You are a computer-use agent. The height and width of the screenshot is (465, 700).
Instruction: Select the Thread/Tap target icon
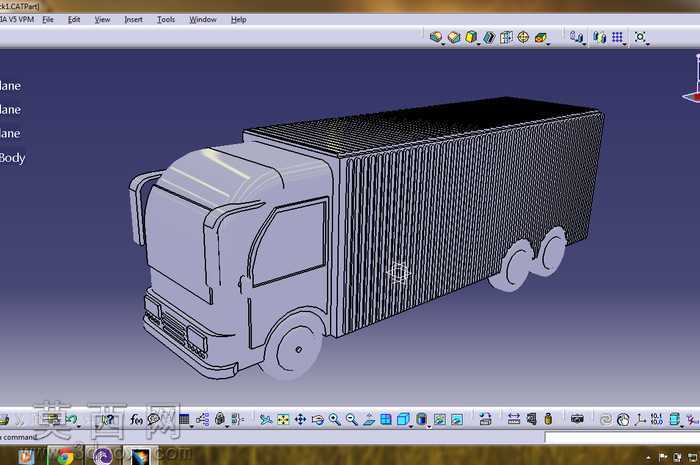[x=523, y=37]
